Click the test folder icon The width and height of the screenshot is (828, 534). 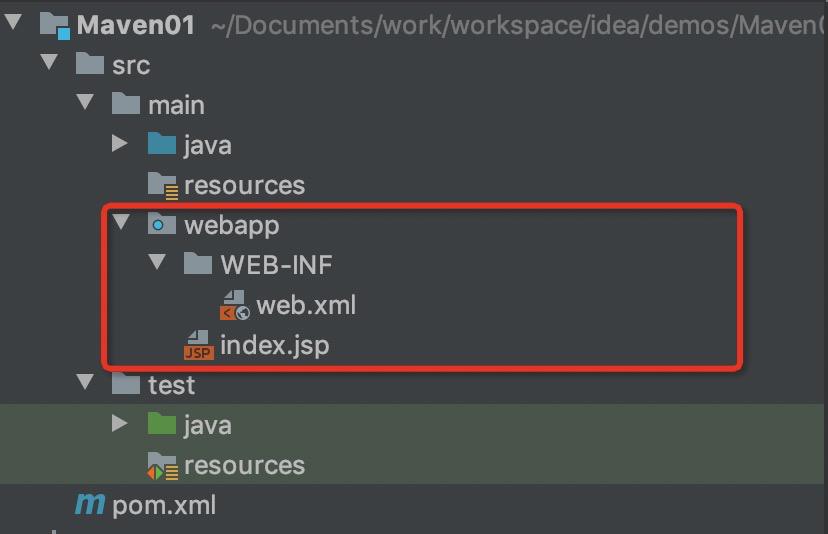click(x=126, y=383)
